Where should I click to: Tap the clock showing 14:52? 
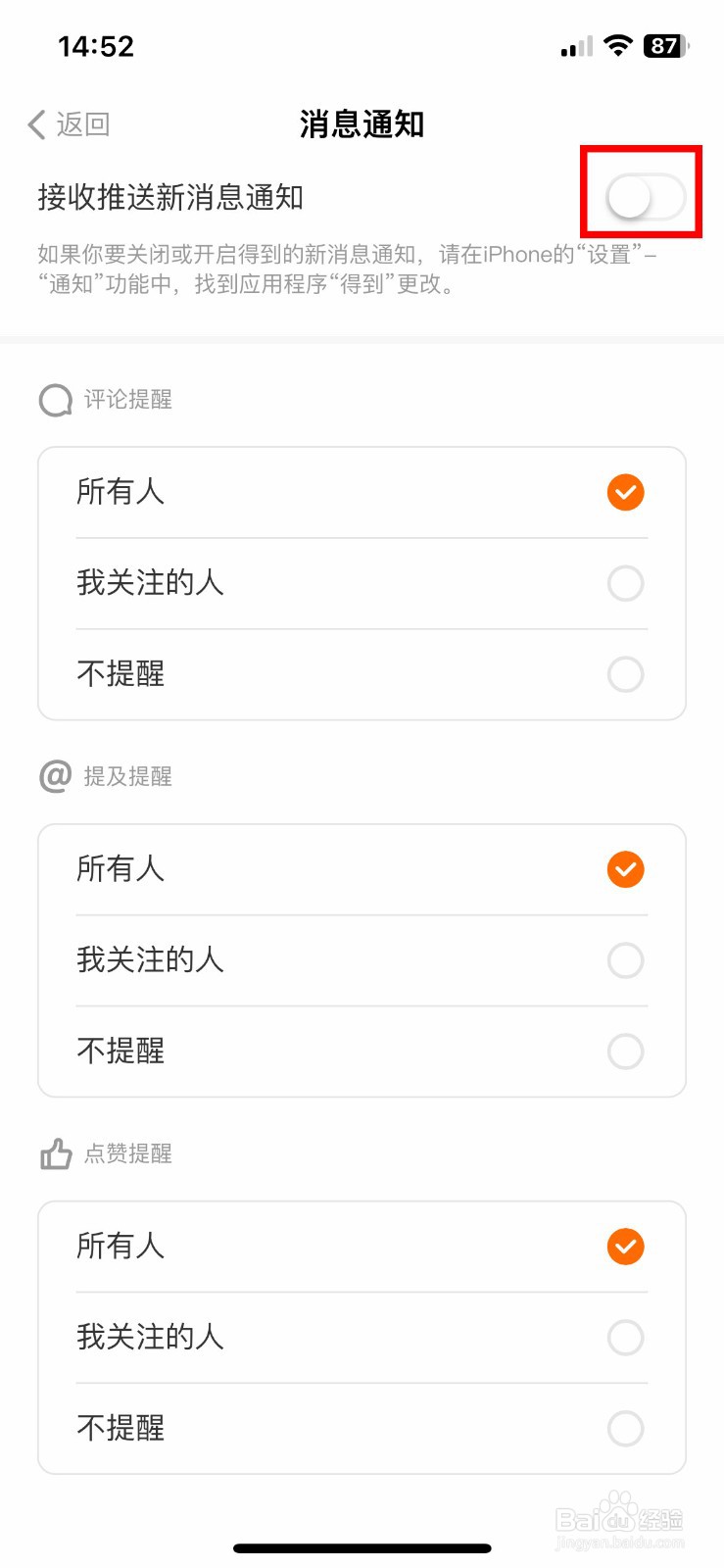coord(96,46)
